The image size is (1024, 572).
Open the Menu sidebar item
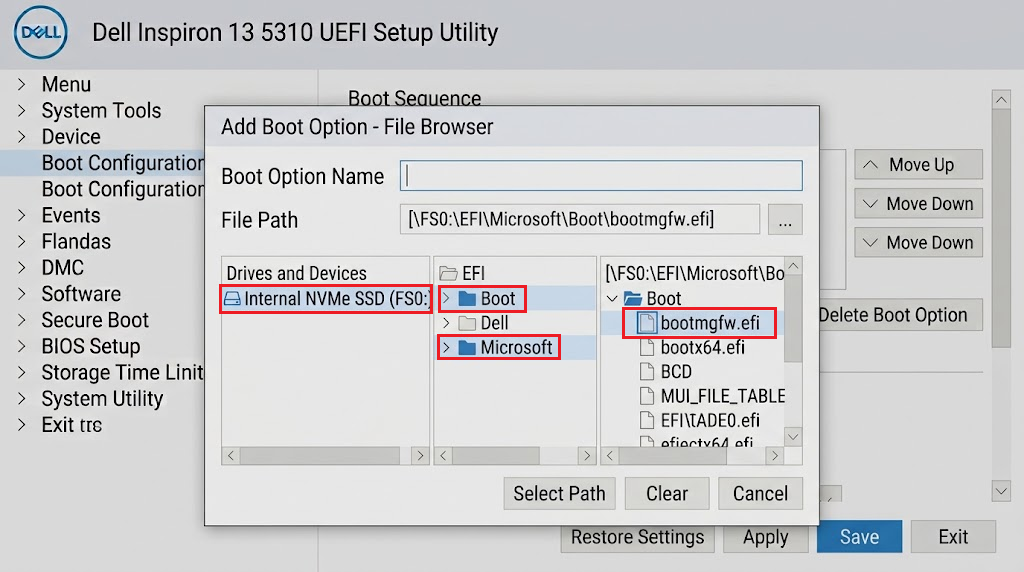click(x=66, y=84)
